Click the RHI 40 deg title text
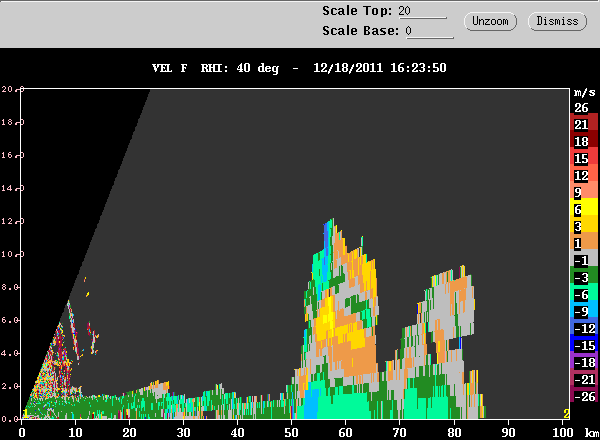The image size is (600, 440). pos(240,68)
